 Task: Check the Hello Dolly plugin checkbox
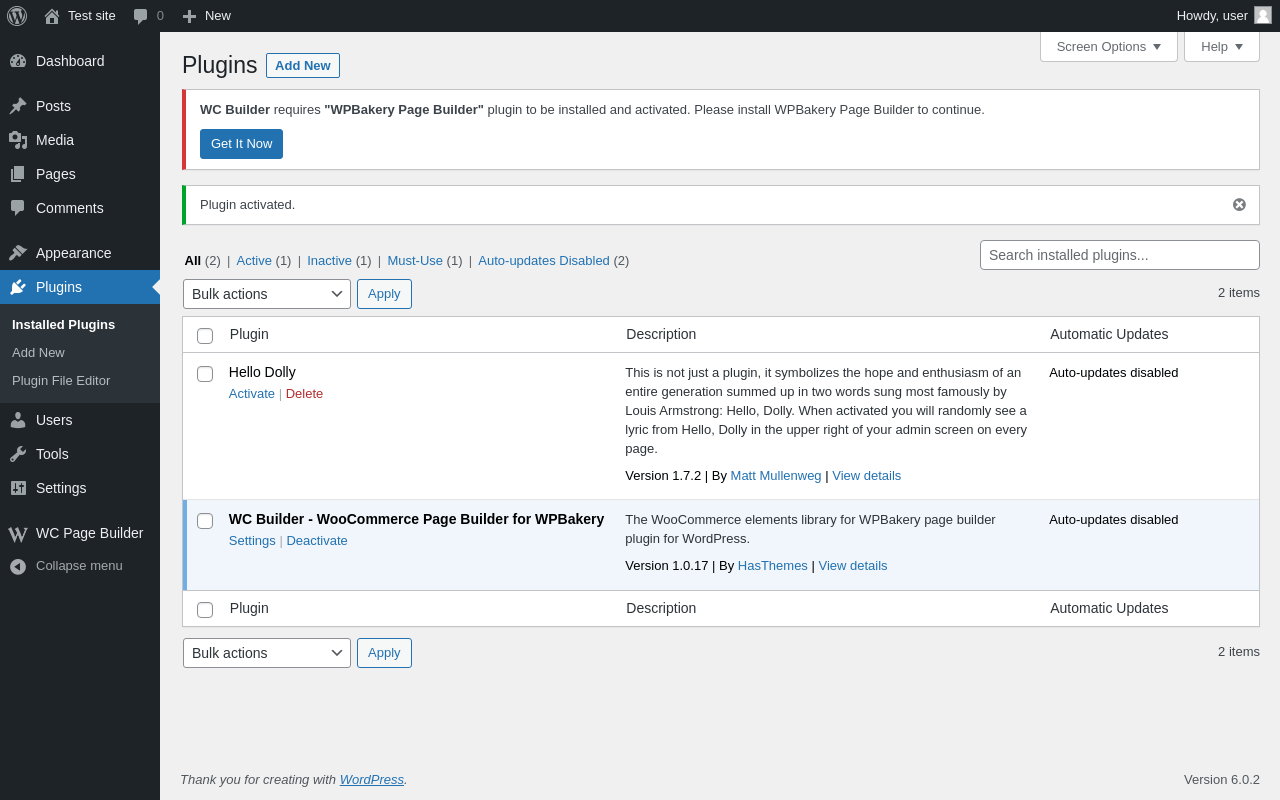pos(205,374)
